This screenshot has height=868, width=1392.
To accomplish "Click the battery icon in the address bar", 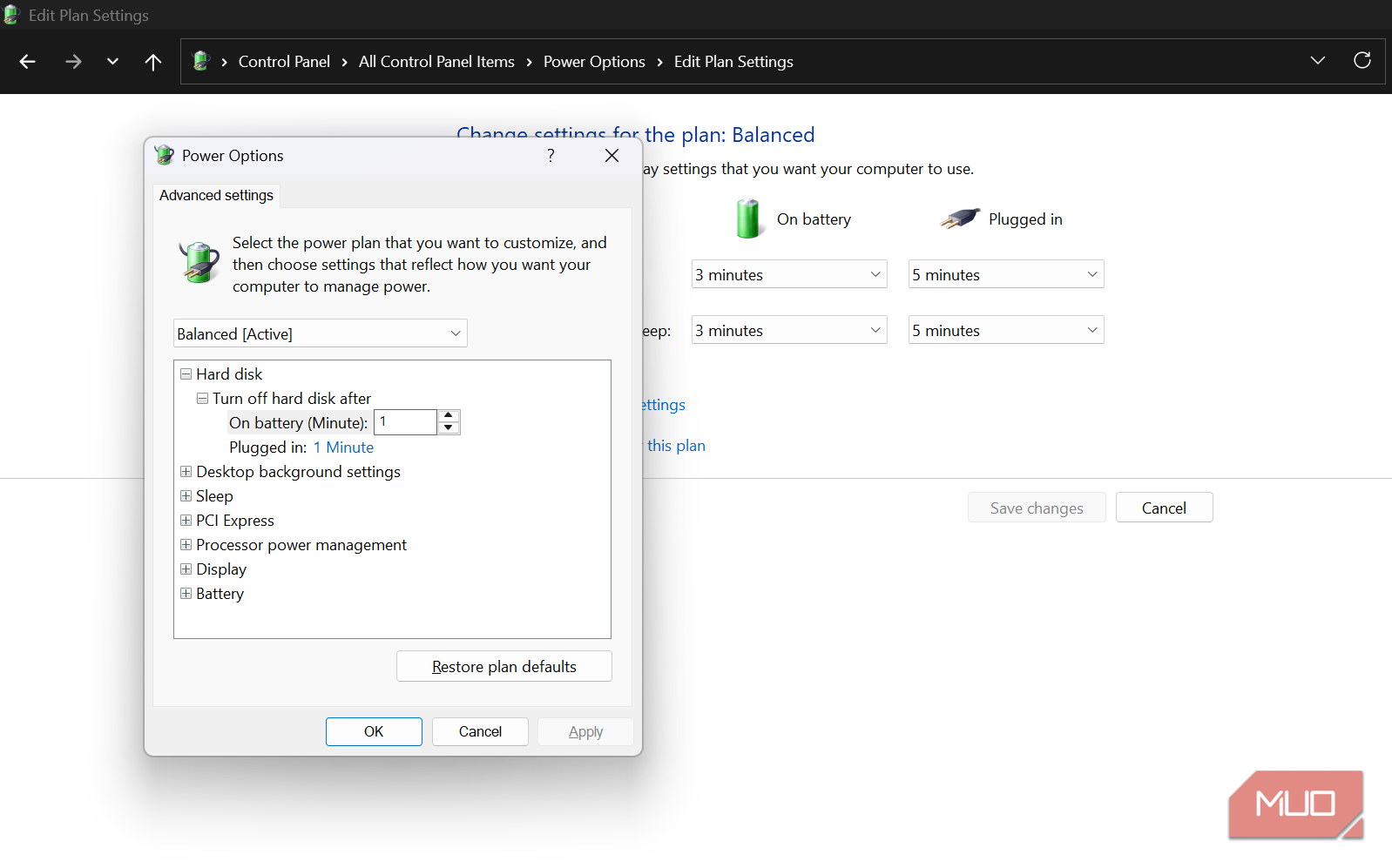I will [201, 61].
